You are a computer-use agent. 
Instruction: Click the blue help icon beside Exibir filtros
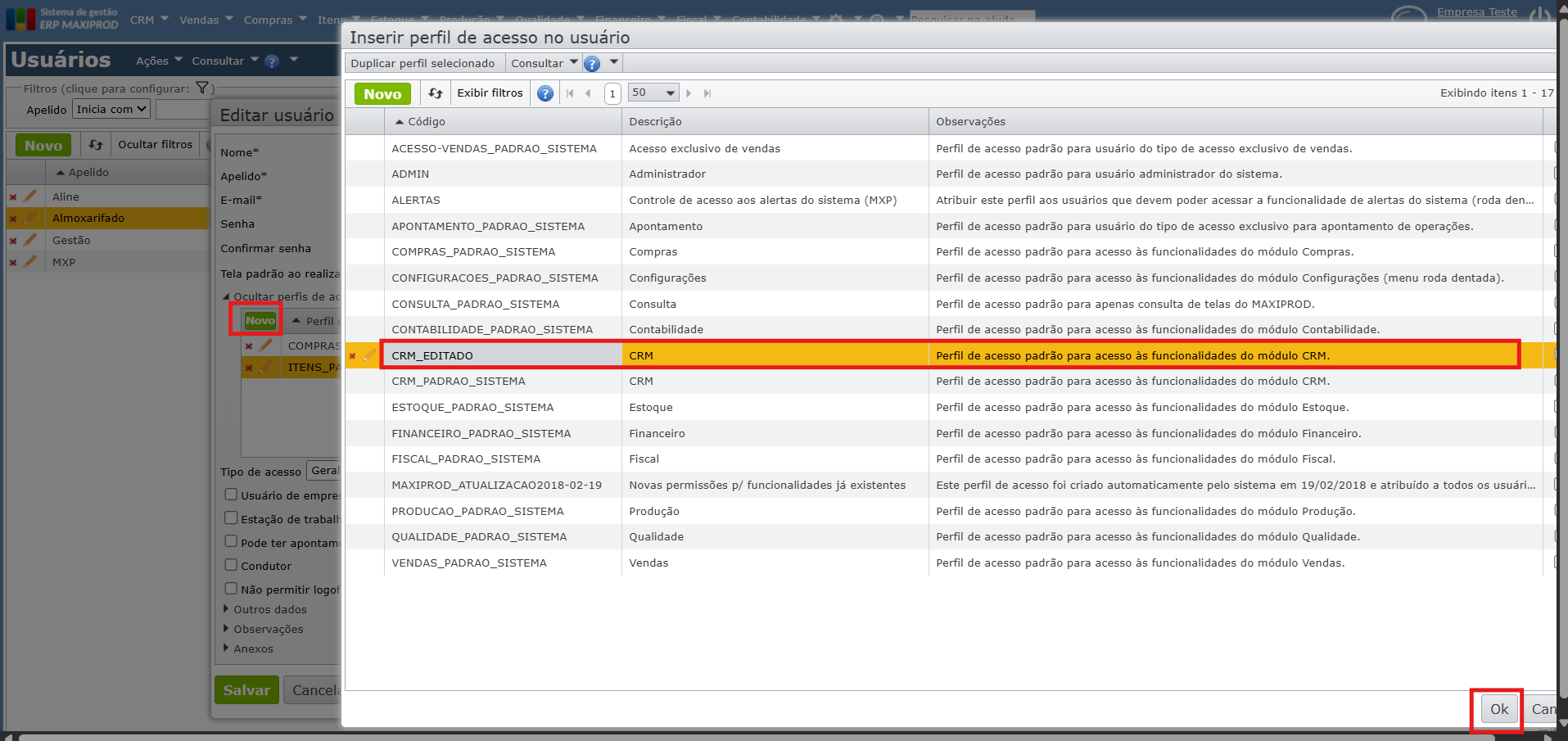(x=545, y=93)
